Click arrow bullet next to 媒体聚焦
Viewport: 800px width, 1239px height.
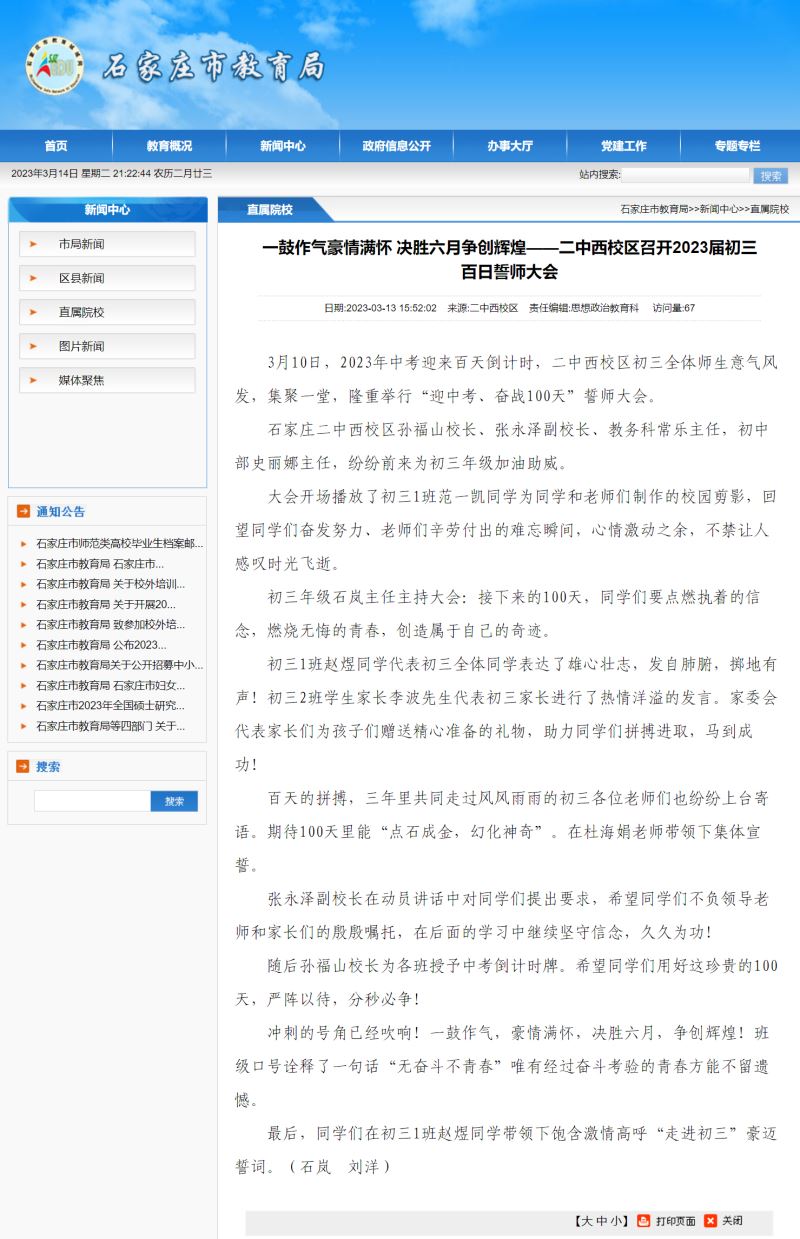click(33, 380)
